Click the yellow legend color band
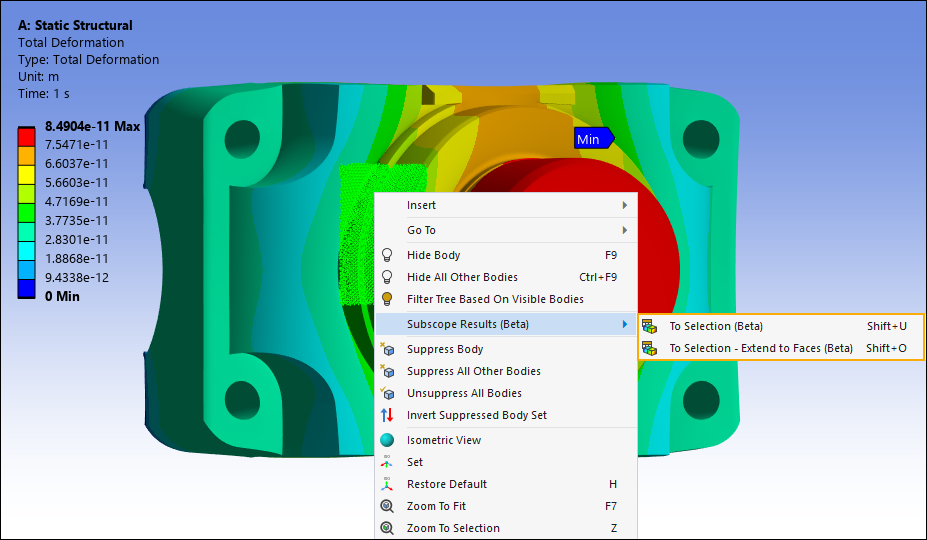 (x=27, y=175)
